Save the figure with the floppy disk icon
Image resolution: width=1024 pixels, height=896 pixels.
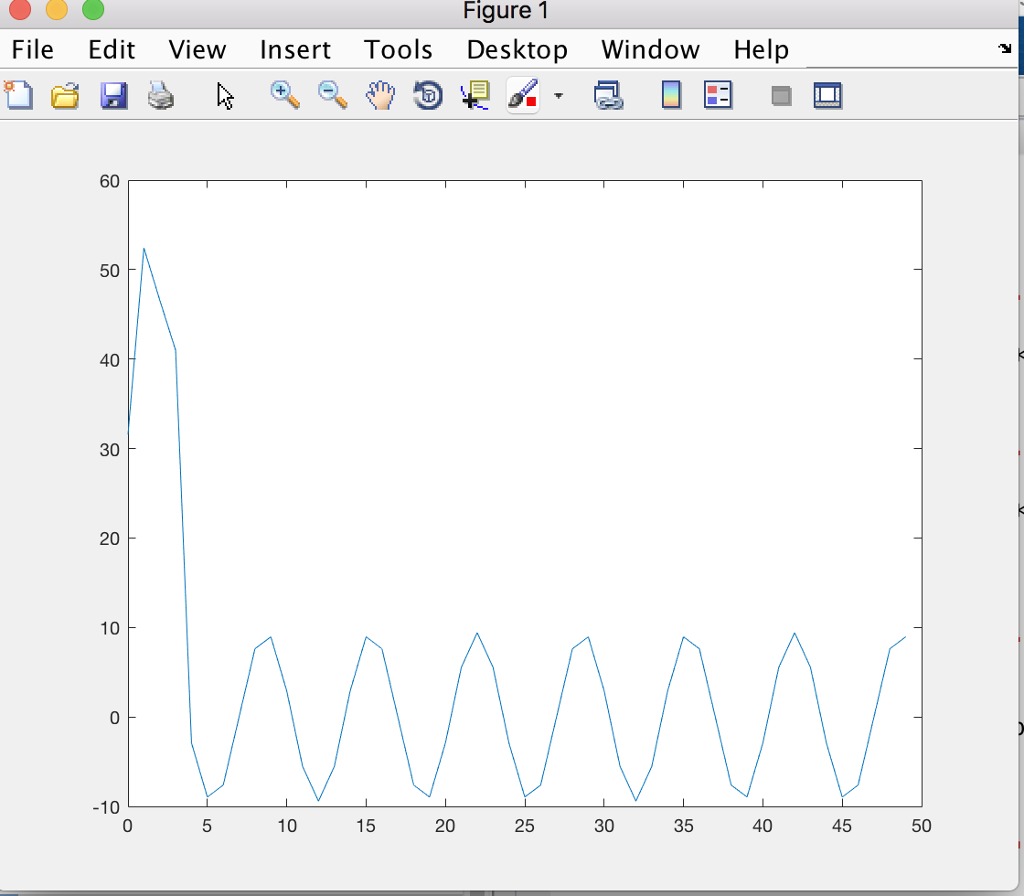113,96
